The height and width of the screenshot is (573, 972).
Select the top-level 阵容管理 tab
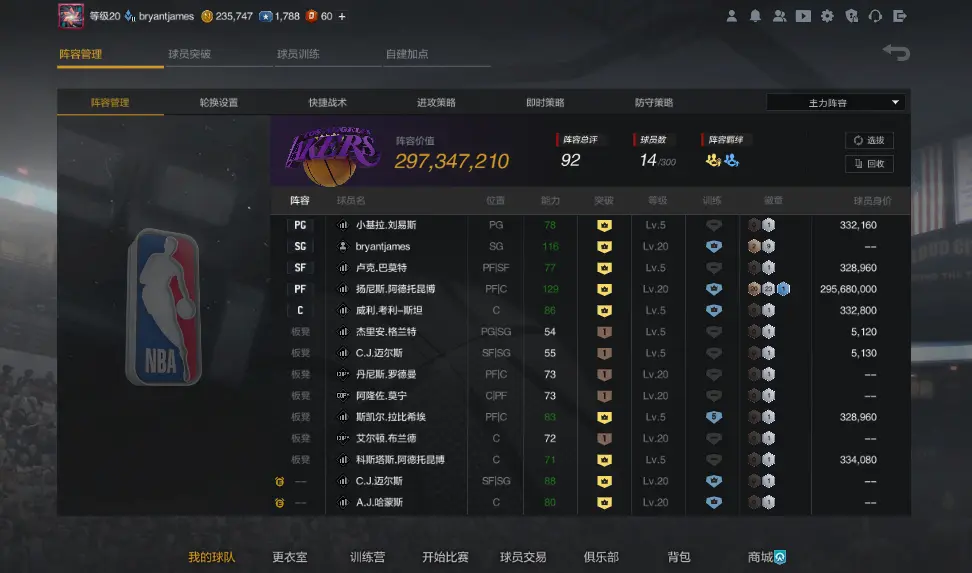tap(81, 54)
